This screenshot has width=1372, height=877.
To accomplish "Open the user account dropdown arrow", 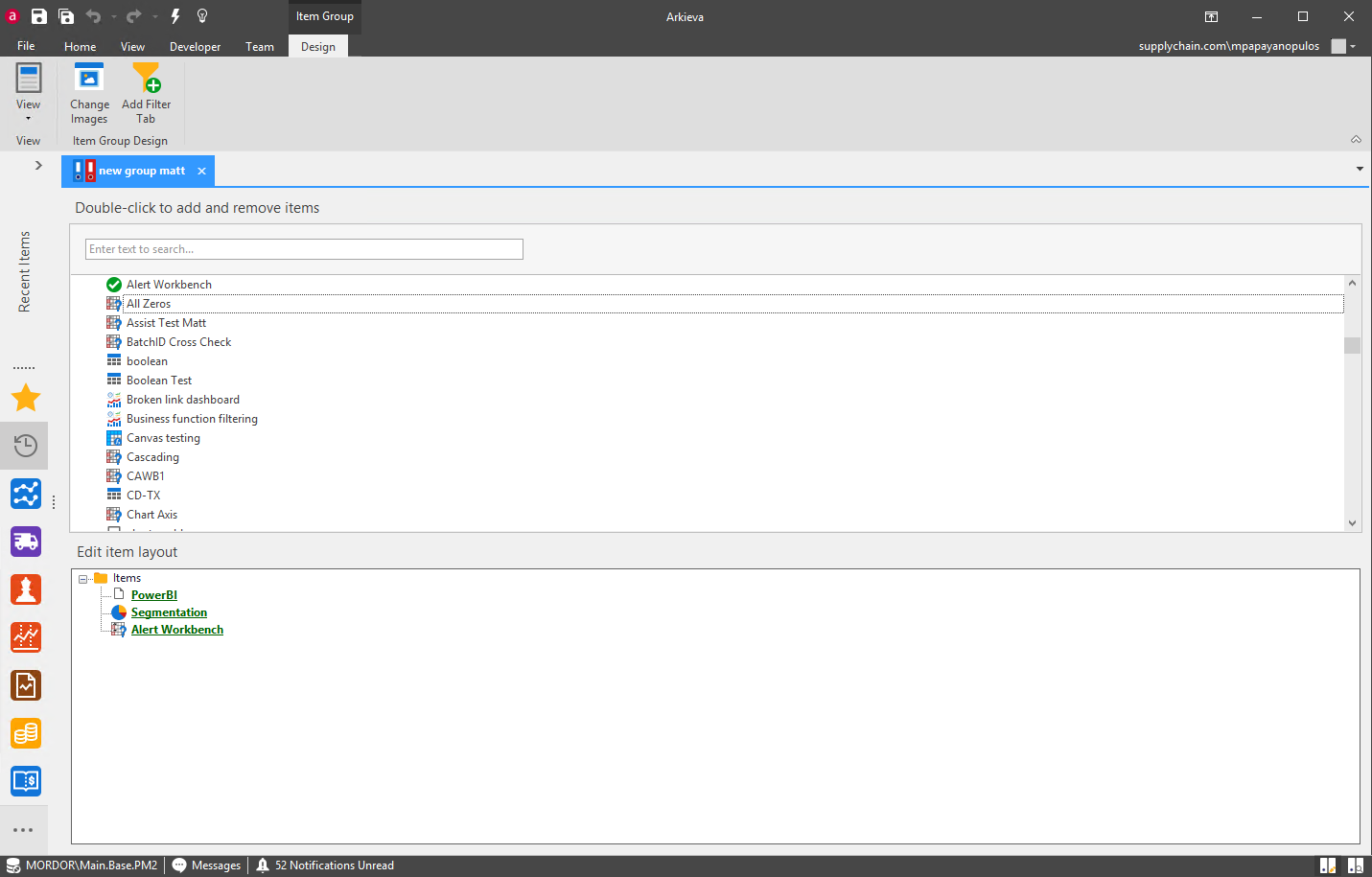I will tap(1353, 46).
